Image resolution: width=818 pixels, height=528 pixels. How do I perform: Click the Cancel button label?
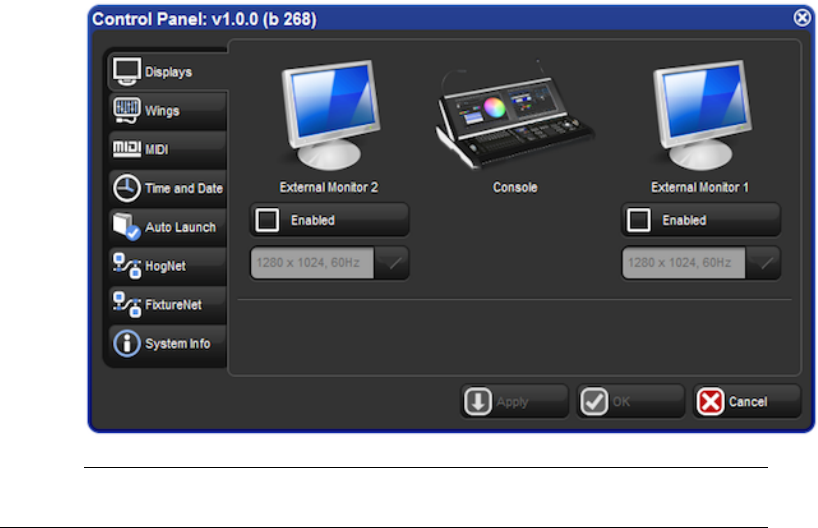[748, 402]
